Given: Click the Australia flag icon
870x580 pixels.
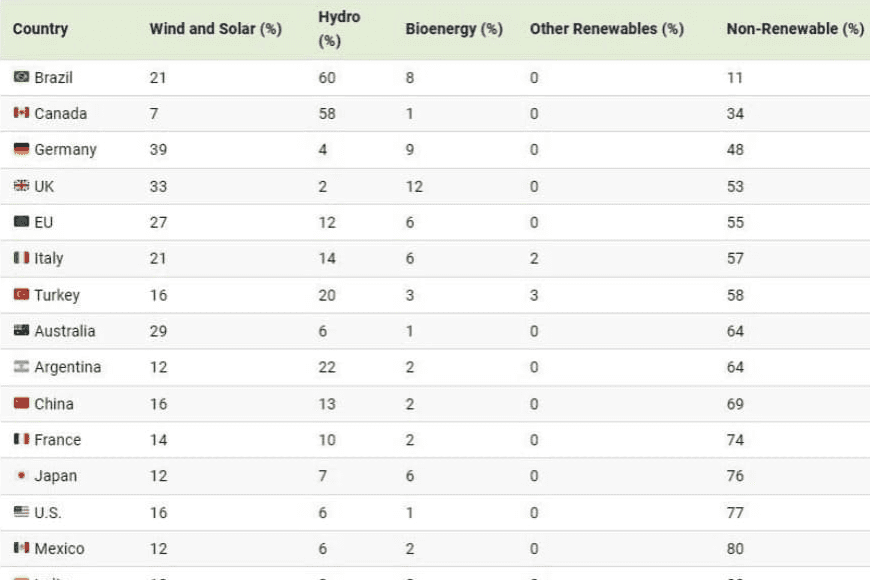Looking at the screenshot, I should pyautogui.click(x=21, y=331).
